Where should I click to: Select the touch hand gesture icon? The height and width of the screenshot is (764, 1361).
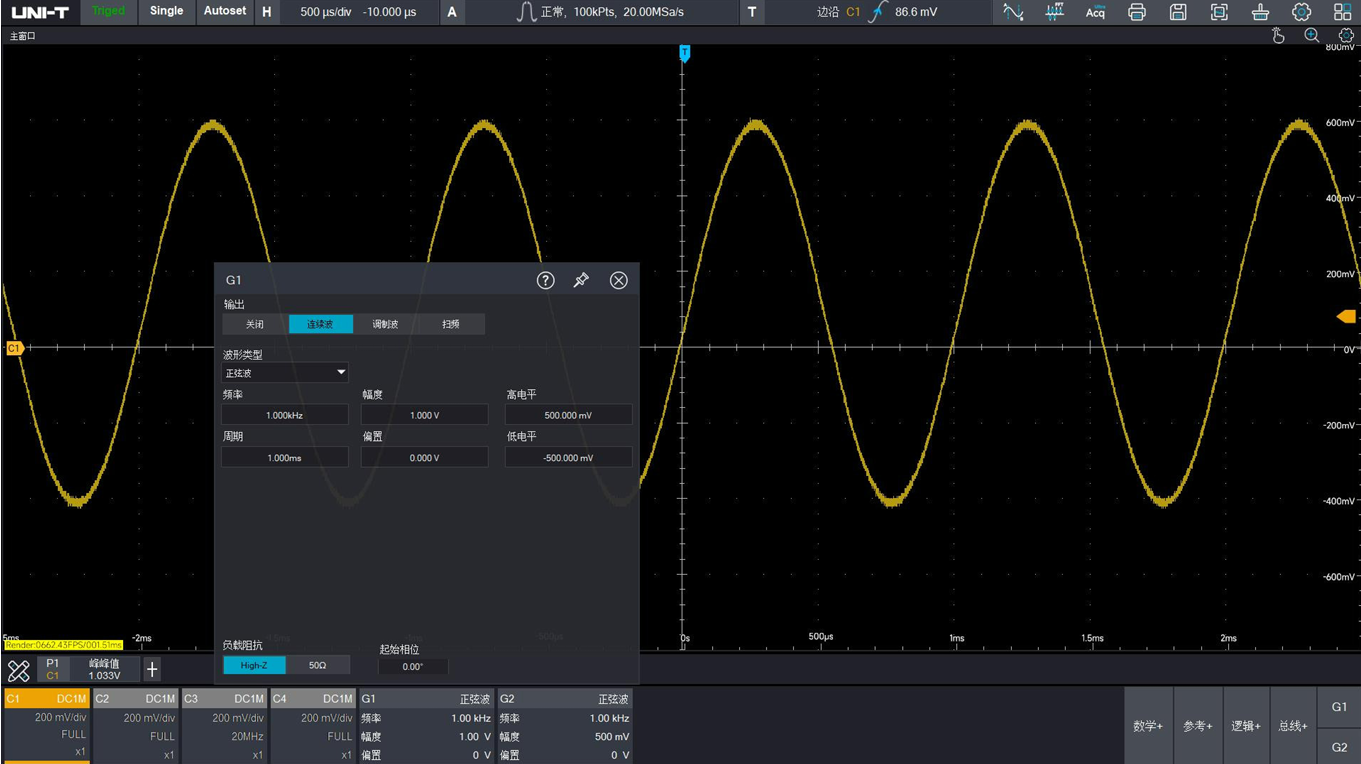(x=1278, y=36)
